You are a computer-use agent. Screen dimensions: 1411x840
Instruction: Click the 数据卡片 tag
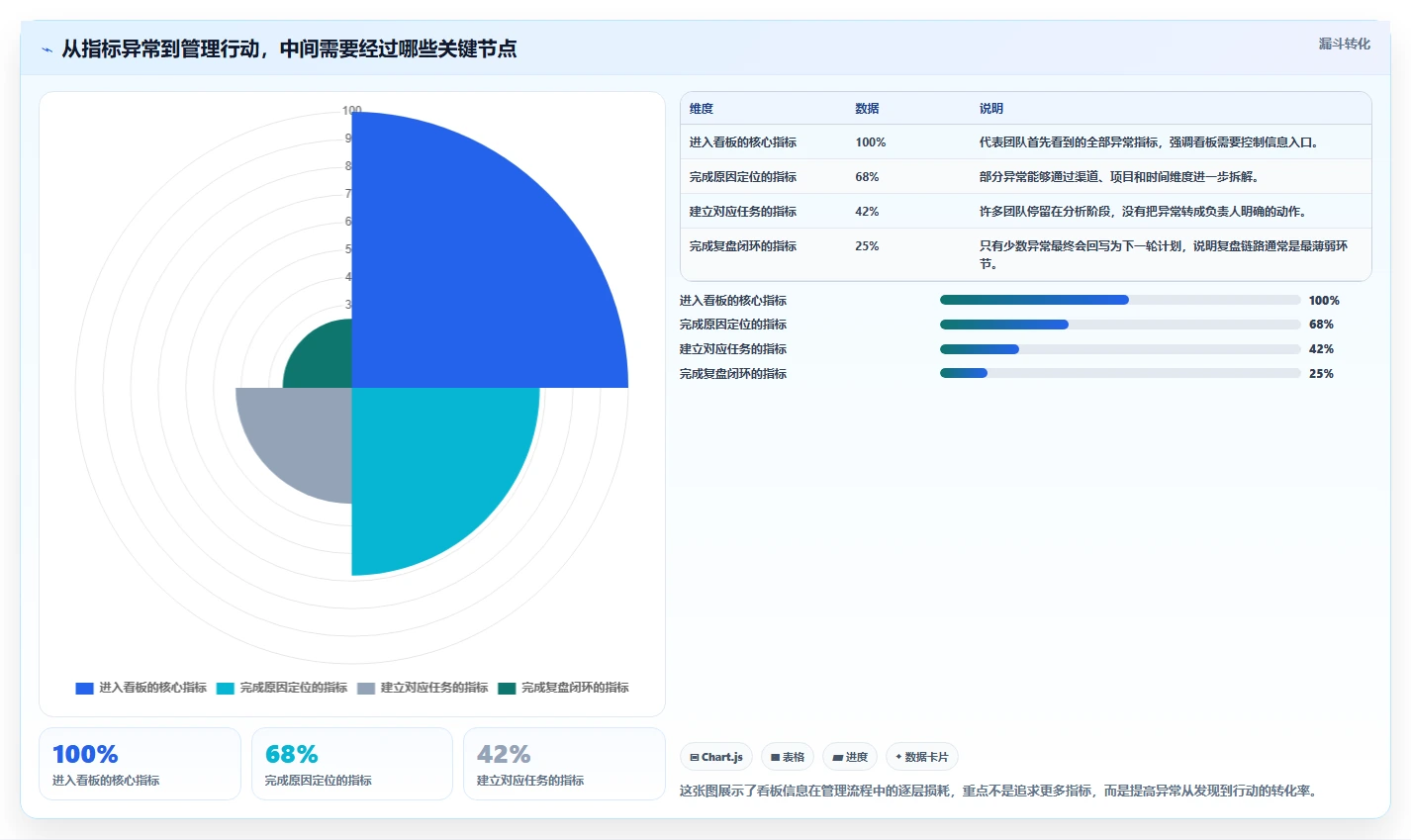[922, 757]
